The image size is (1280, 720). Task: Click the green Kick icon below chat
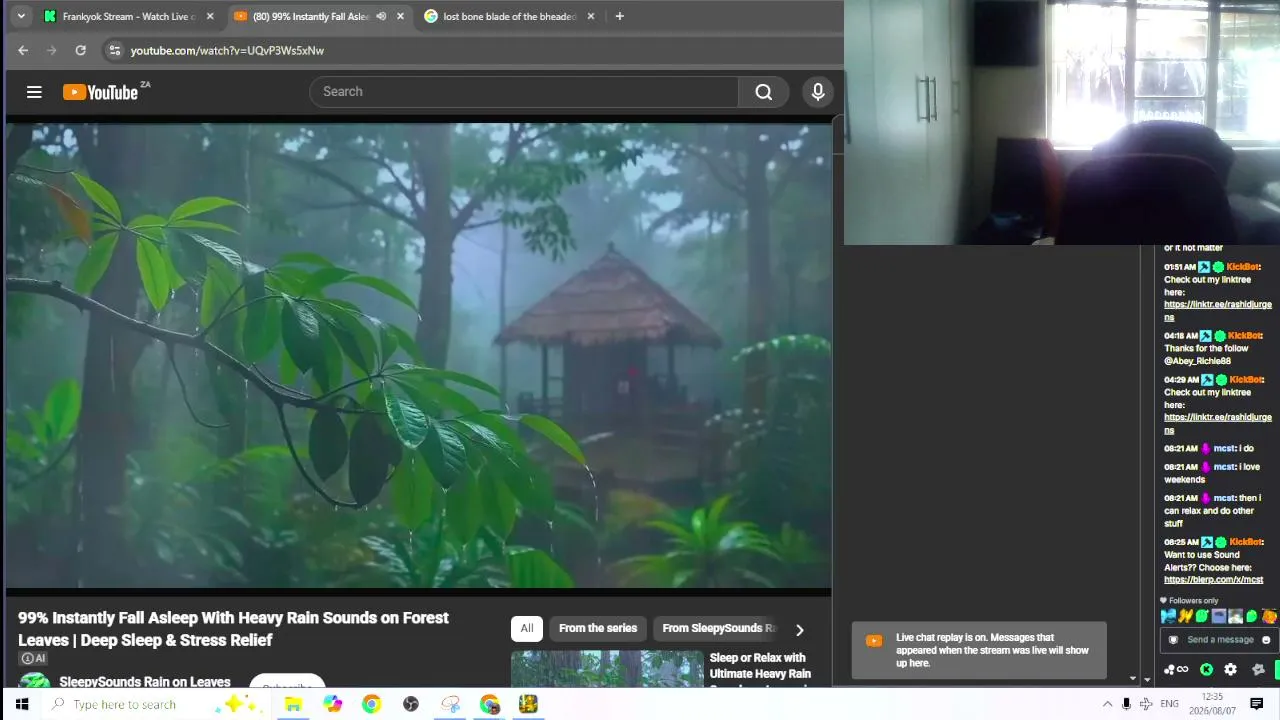coord(1207,669)
